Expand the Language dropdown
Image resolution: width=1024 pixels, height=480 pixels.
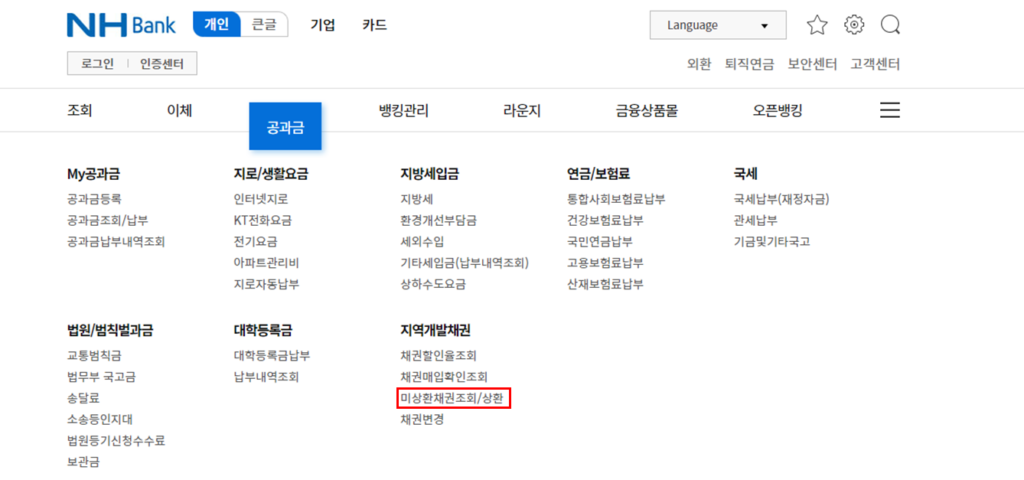(x=717, y=25)
